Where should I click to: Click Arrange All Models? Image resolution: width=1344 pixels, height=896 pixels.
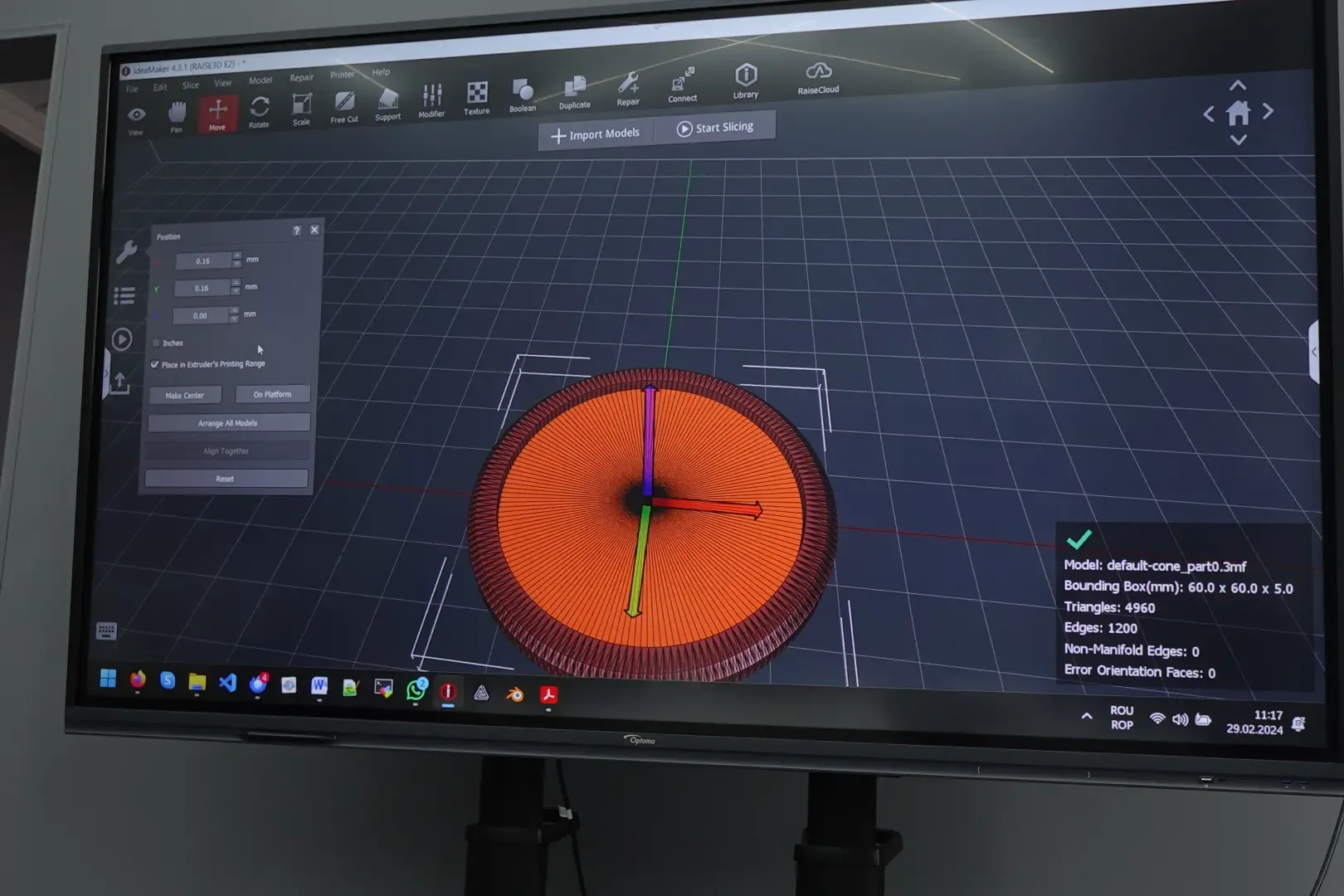[x=228, y=423]
